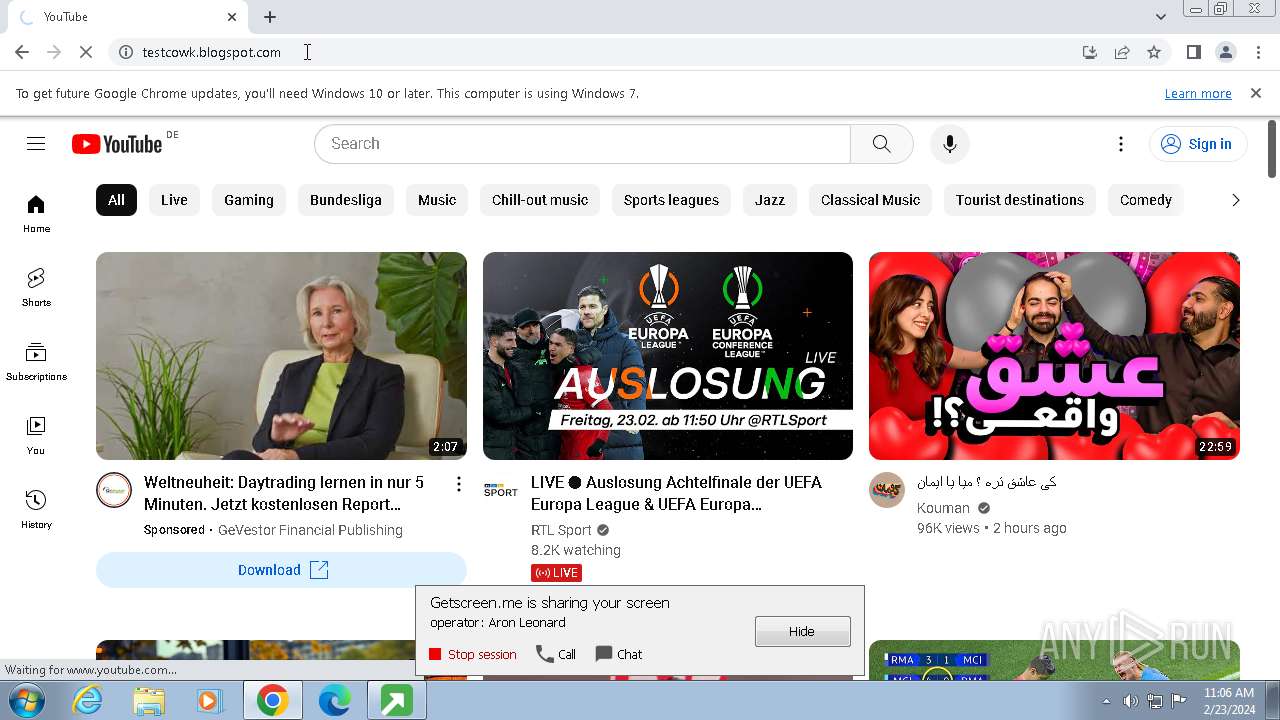Go to Home in sidebar
This screenshot has height=720, width=1280.
[36, 213]
